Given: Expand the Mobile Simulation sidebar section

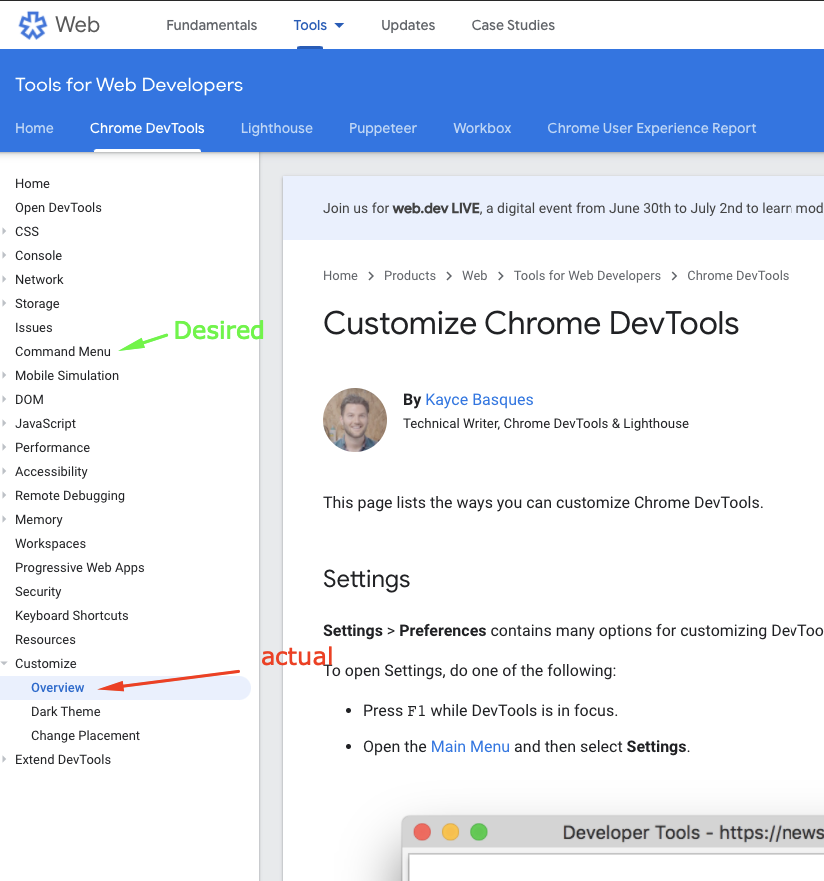Looking at the screenshot, I should pyautogui.click(x=7, y=375).
